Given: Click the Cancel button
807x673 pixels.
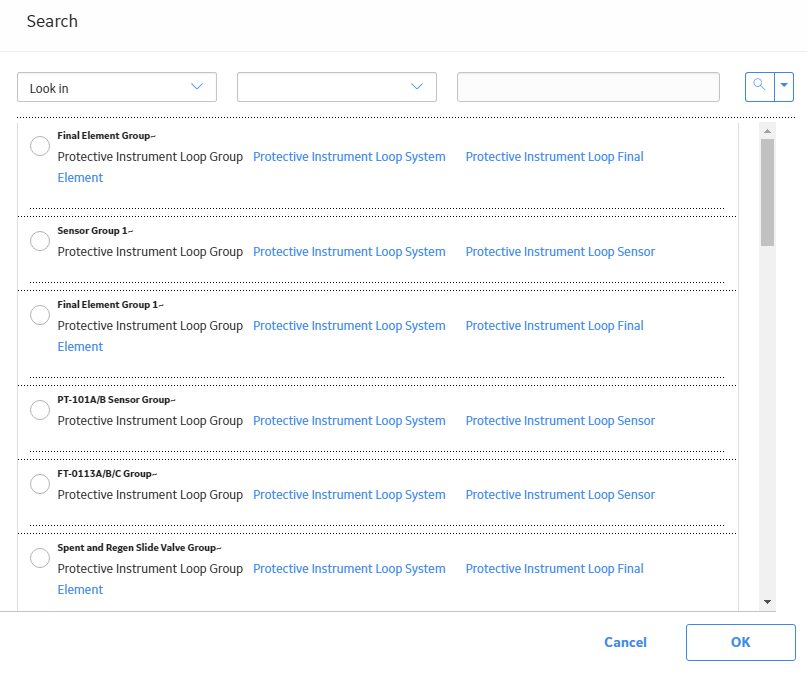Looking at the screenshot, I should [625, 642].
